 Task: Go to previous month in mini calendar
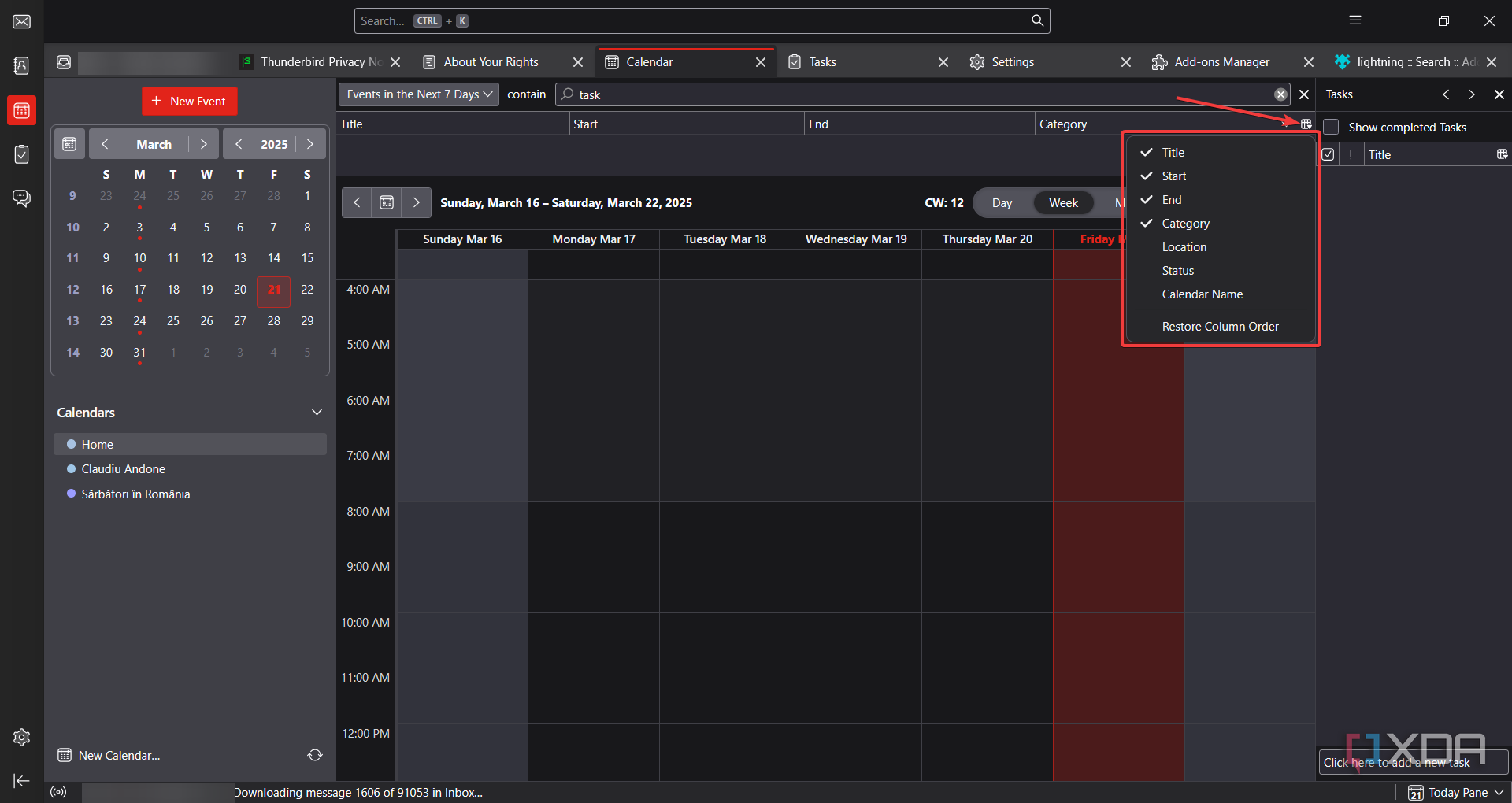[105, 144]
